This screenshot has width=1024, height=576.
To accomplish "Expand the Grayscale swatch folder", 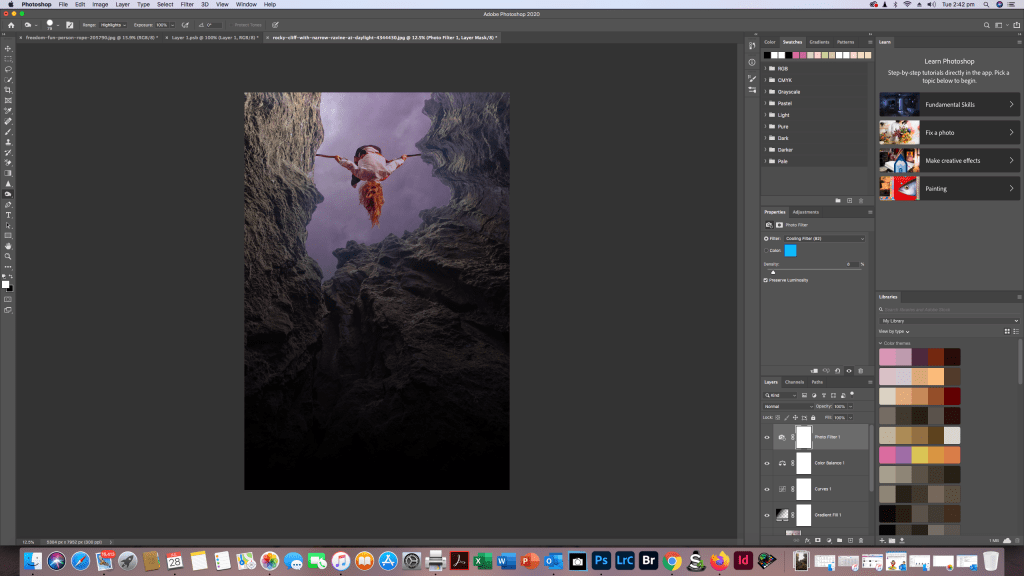I will click(x=766, y=91).
